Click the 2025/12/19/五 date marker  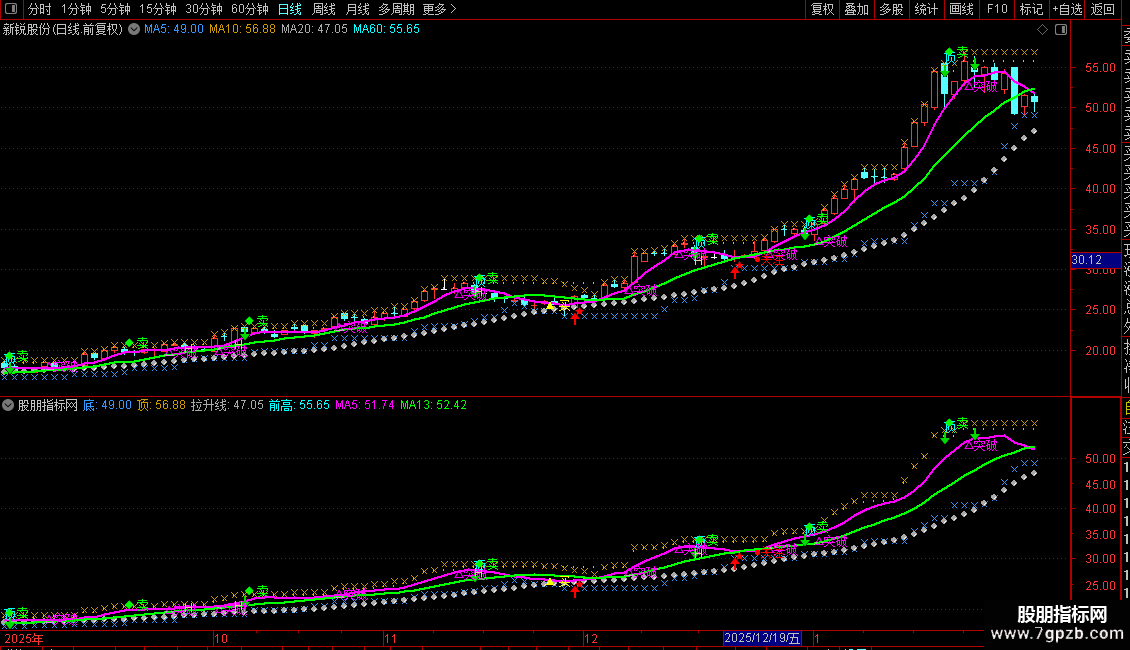click(762, 638)
